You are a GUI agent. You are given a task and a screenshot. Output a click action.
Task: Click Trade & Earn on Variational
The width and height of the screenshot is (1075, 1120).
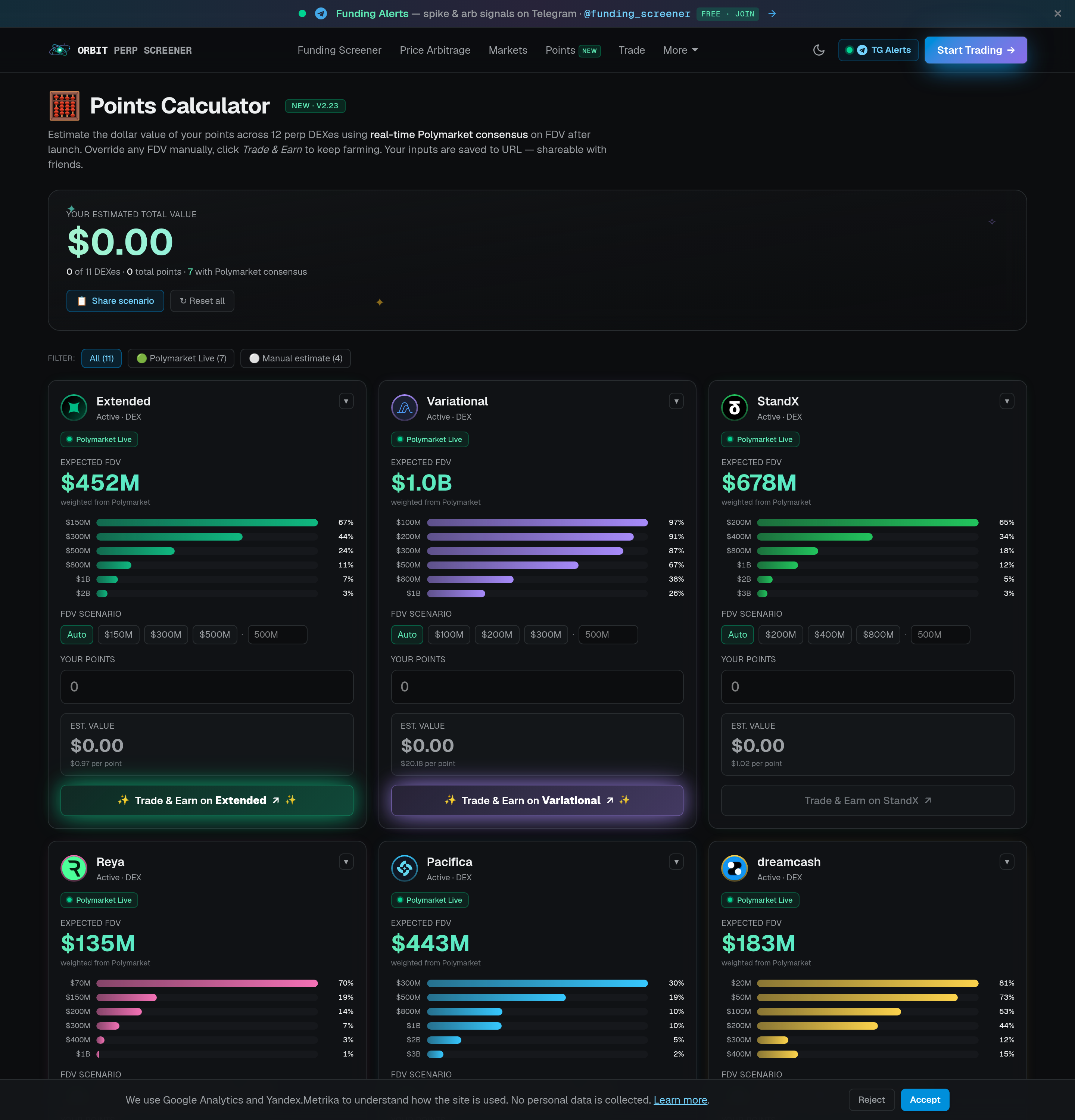(x=537, y=800)
